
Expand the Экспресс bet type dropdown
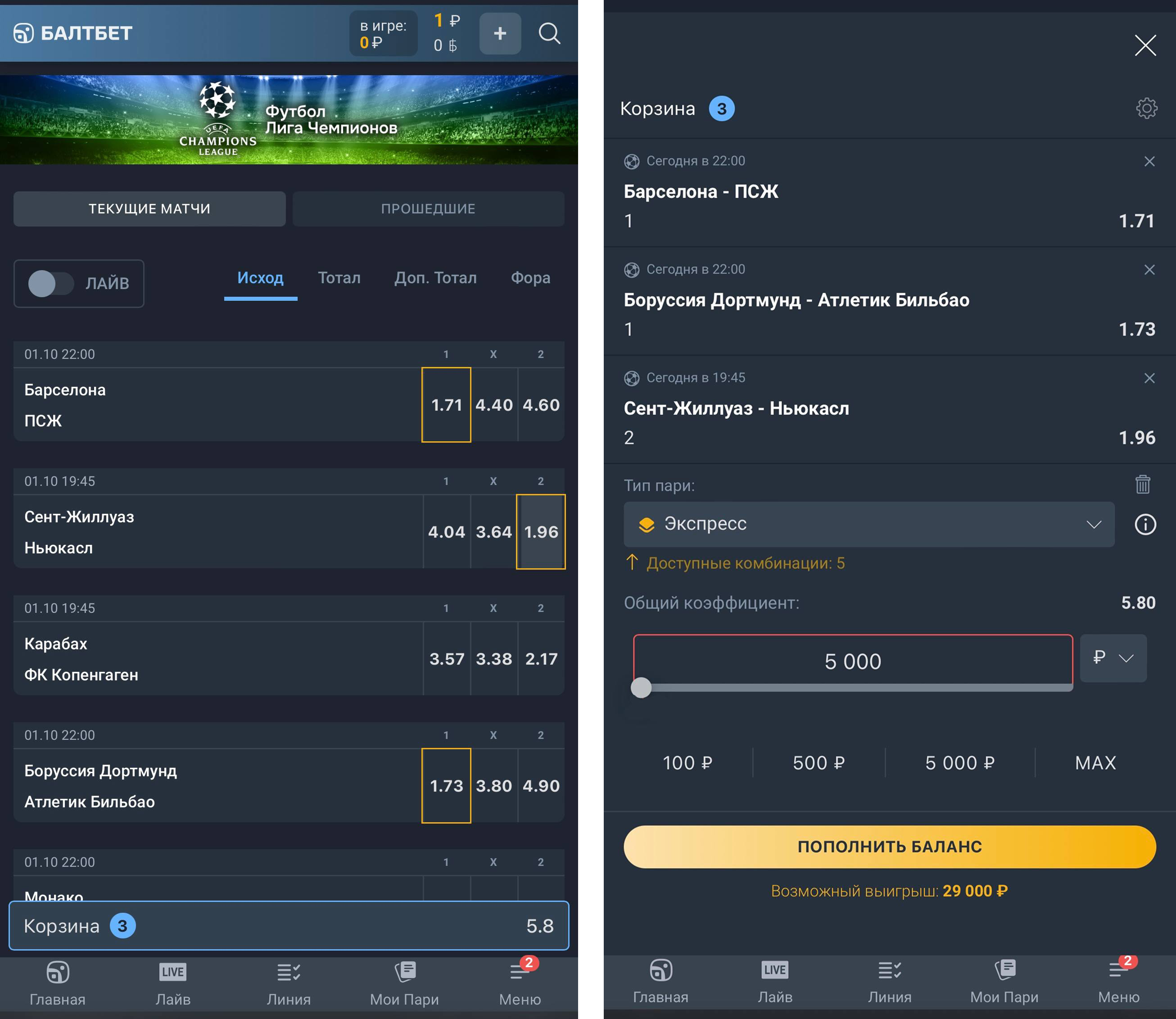pyautogui.click(x=868, y=524)
